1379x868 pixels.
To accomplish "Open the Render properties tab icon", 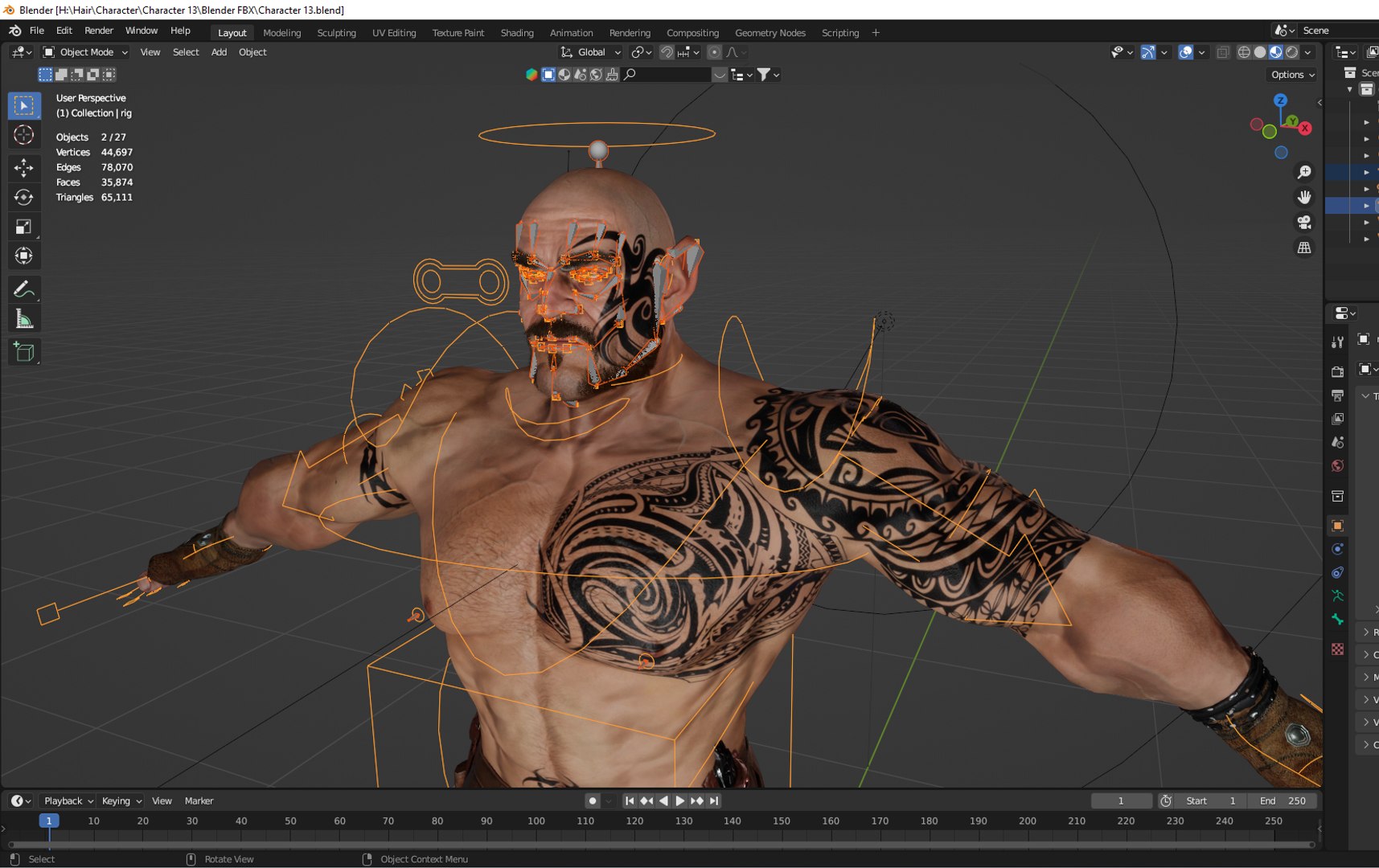I will point(1337,371).
